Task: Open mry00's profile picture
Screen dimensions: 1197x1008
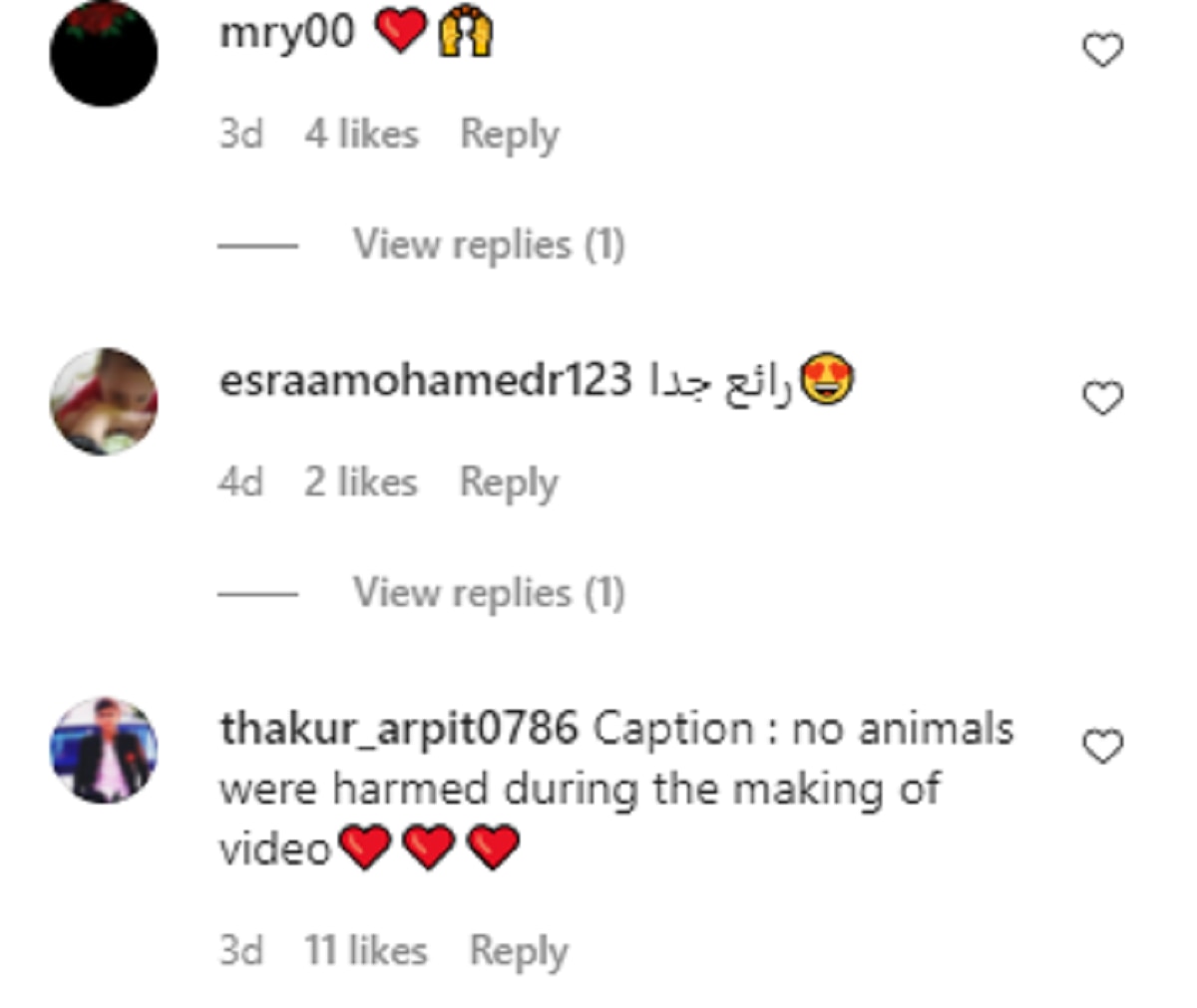Action: [x=104, y=53]
